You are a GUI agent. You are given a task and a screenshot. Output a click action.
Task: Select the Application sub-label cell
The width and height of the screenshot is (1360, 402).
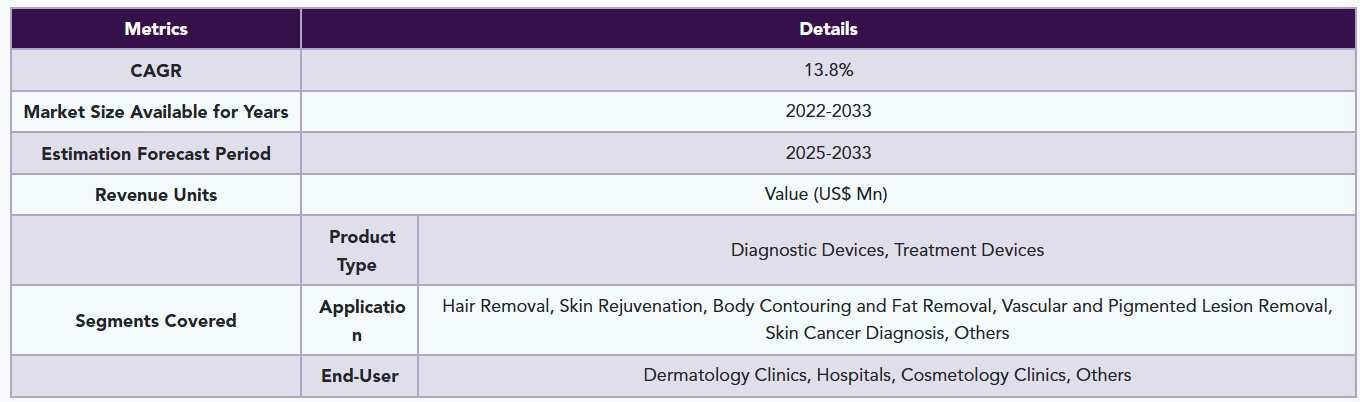(x=360, y=321)
